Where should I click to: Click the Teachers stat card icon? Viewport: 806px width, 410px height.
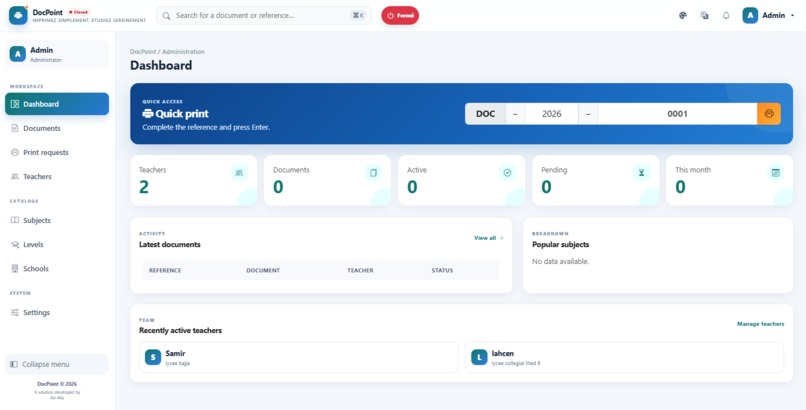(x=239, y=173)
